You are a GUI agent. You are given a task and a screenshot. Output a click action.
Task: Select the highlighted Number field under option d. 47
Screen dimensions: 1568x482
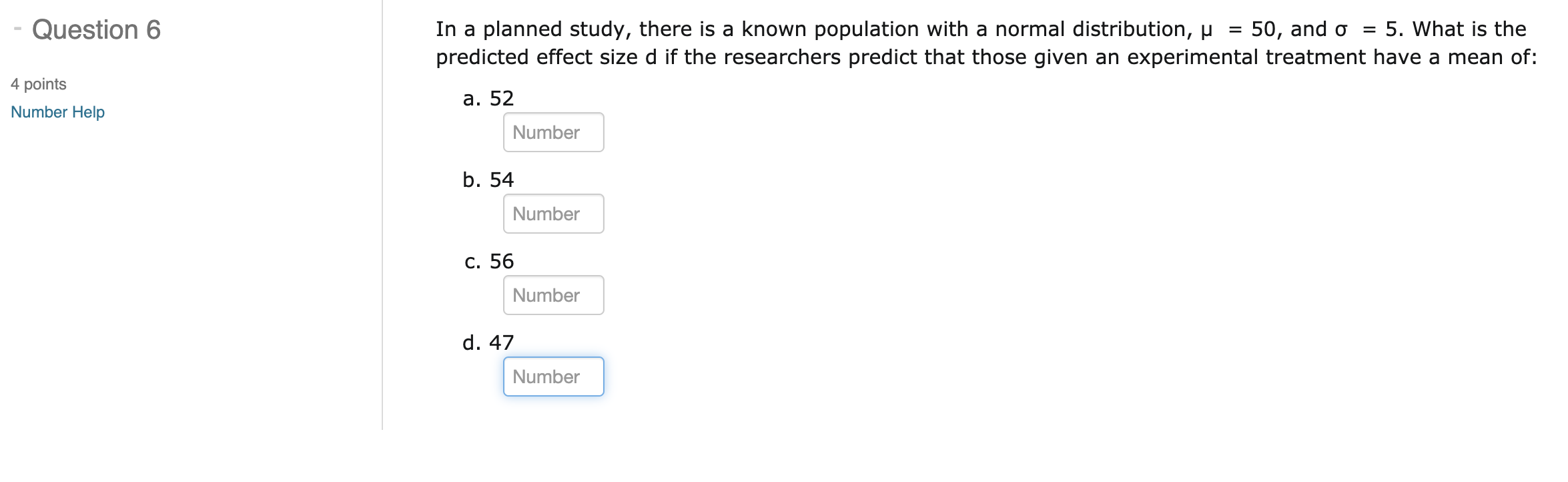552,377
